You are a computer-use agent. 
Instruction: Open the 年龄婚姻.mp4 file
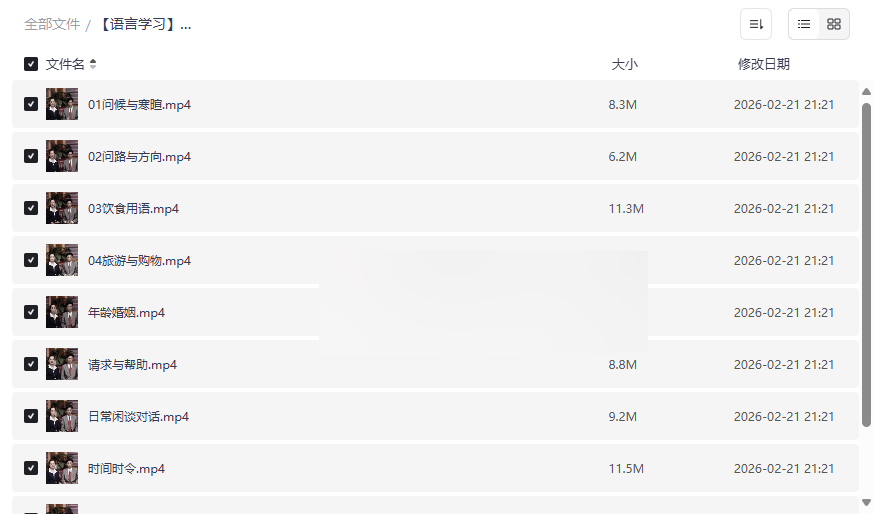tap(126, 312)
